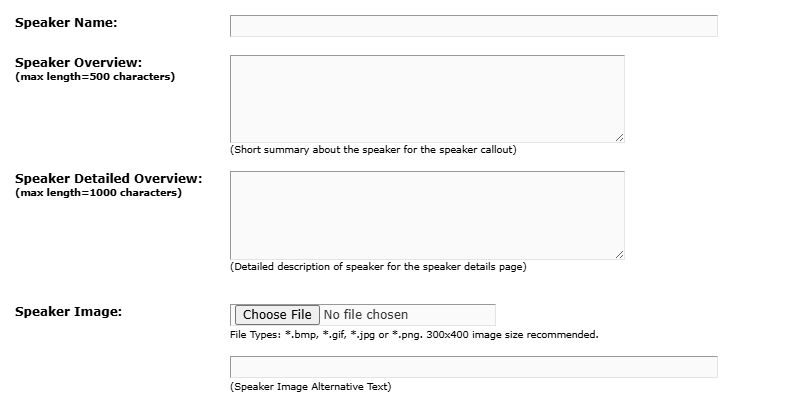Click the 'max length=1000 characters' note

coord(98,193)
